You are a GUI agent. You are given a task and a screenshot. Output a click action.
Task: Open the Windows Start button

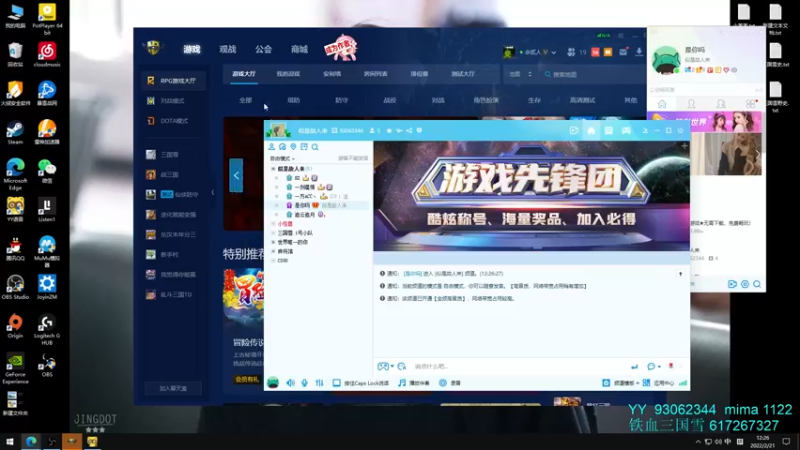(9, 441)
